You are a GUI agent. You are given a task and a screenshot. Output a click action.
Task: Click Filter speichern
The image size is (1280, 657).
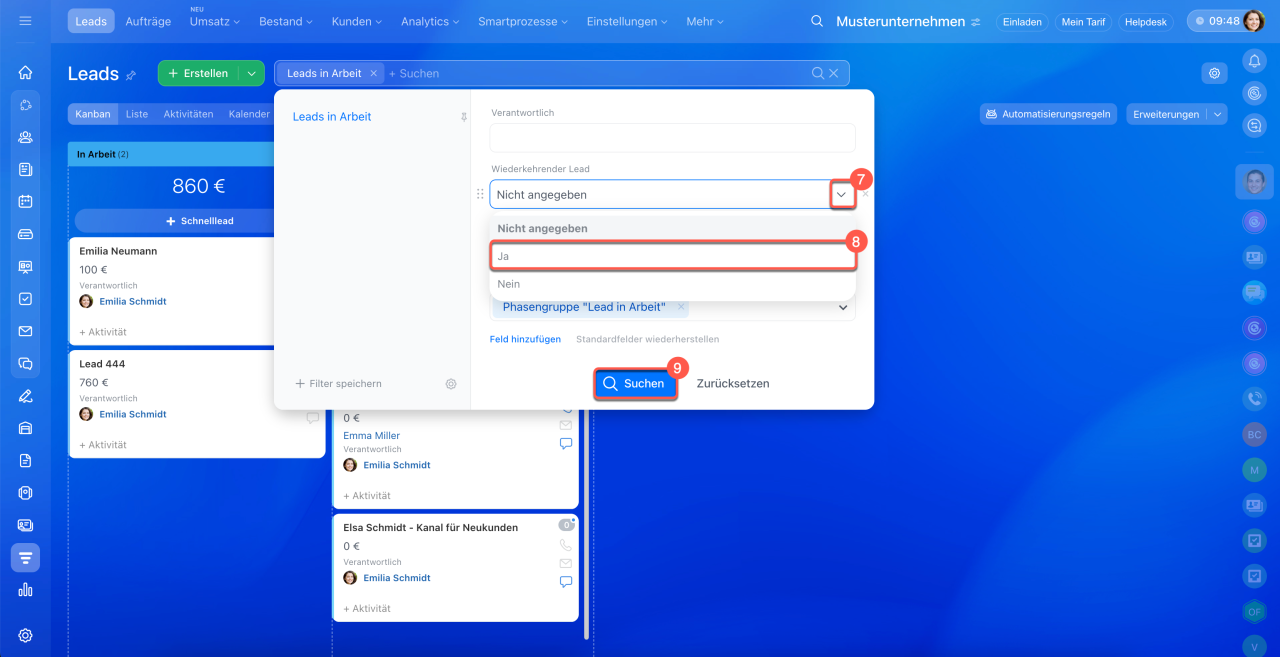[x=338, y=384]
